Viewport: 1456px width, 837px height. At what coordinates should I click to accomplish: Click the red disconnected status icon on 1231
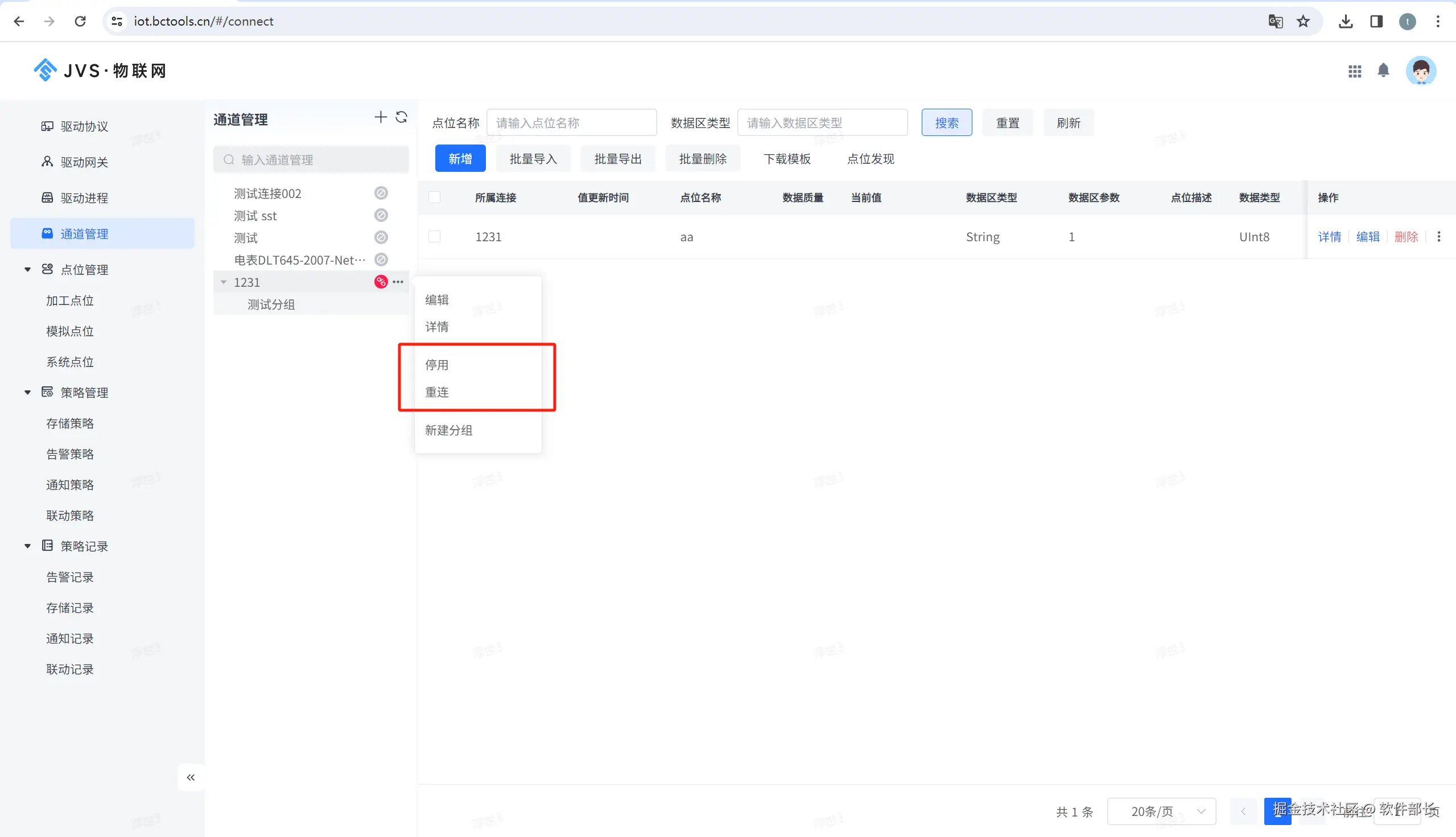tap(381, 282)
